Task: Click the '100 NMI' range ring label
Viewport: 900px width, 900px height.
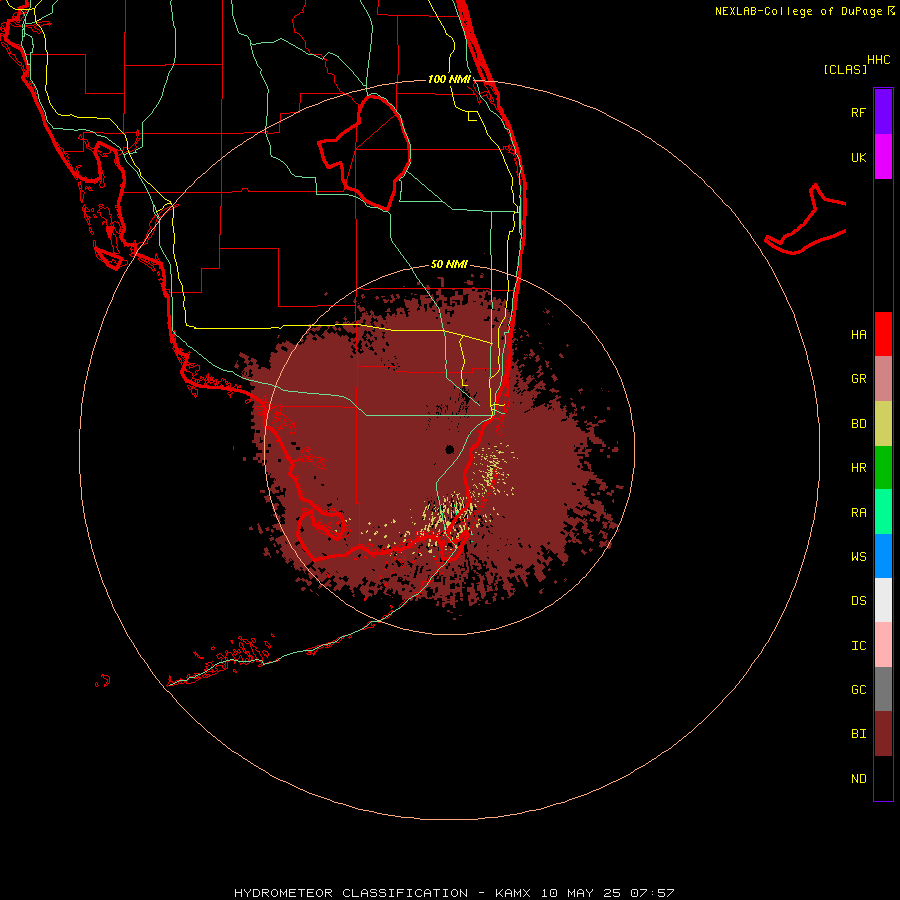Action: coord(449,79)
